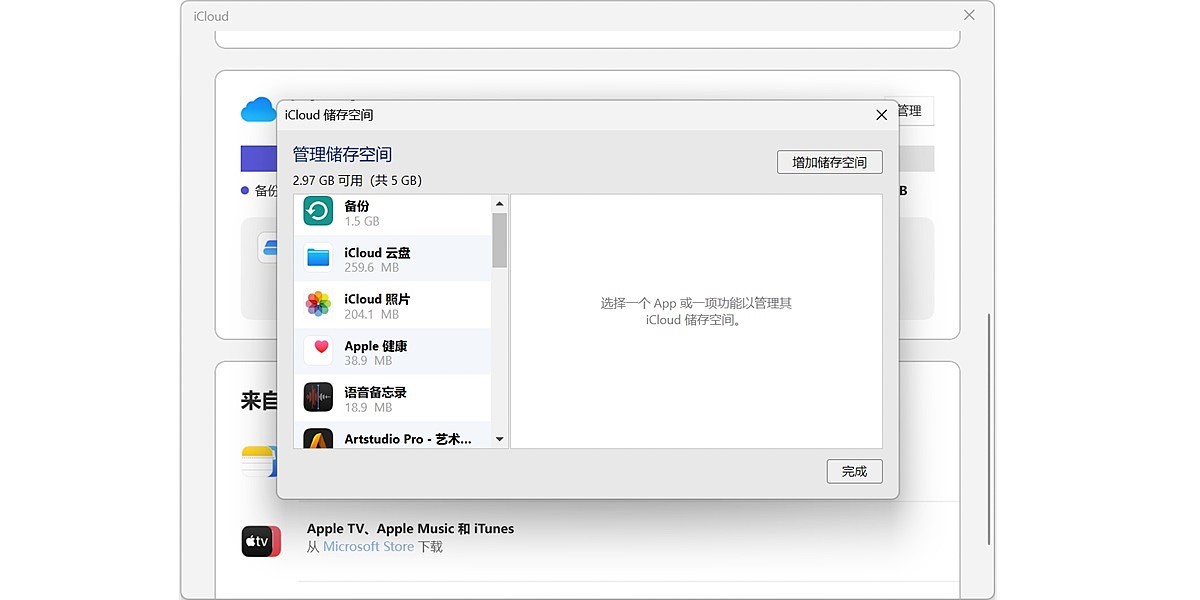The height and width of the screenshot is (600, 1200).
Task: Click the blue iCloud cloud icon
Action: pyautogui.click(x=258, y=108)
